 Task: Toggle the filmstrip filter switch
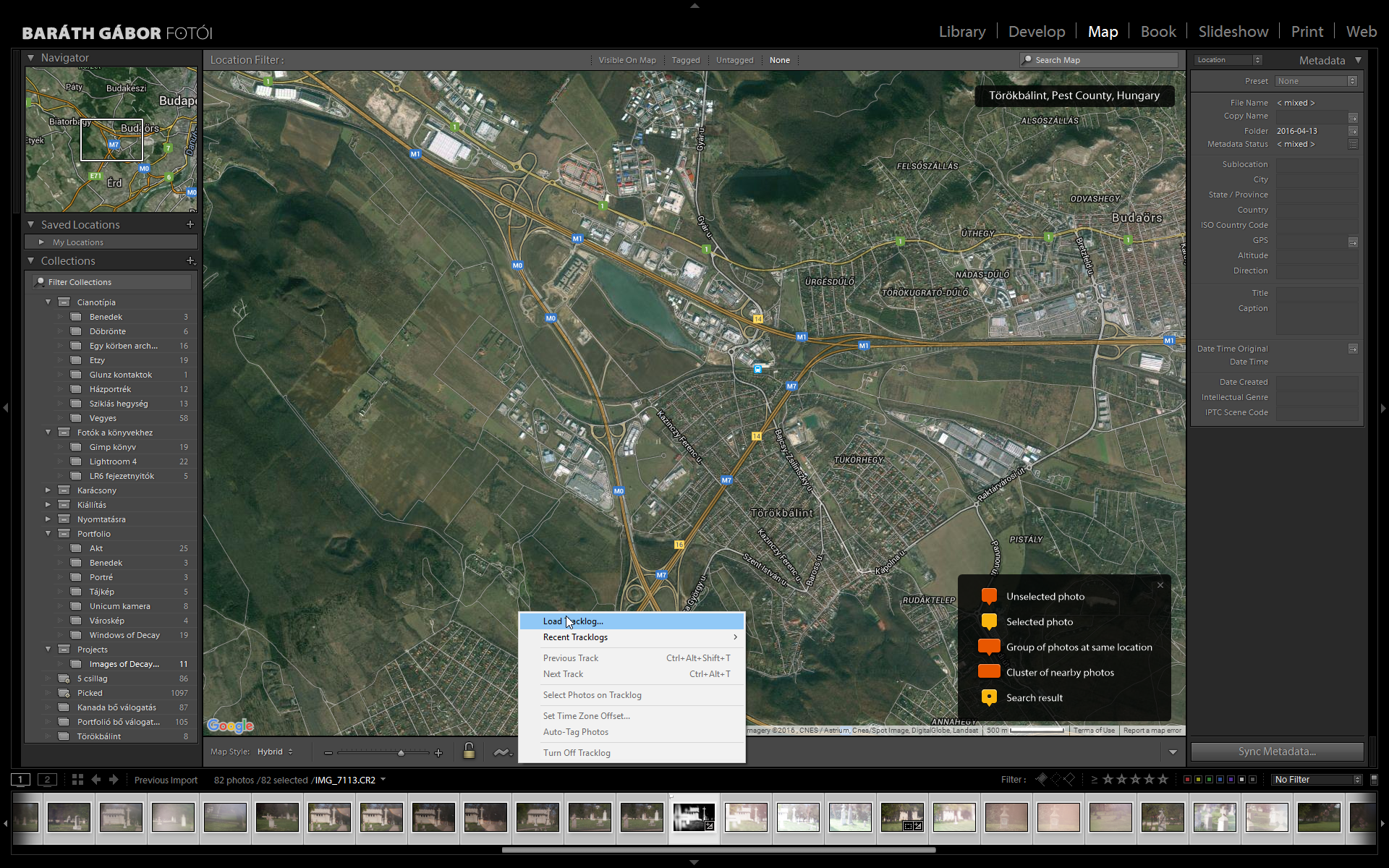point(1374,780)
